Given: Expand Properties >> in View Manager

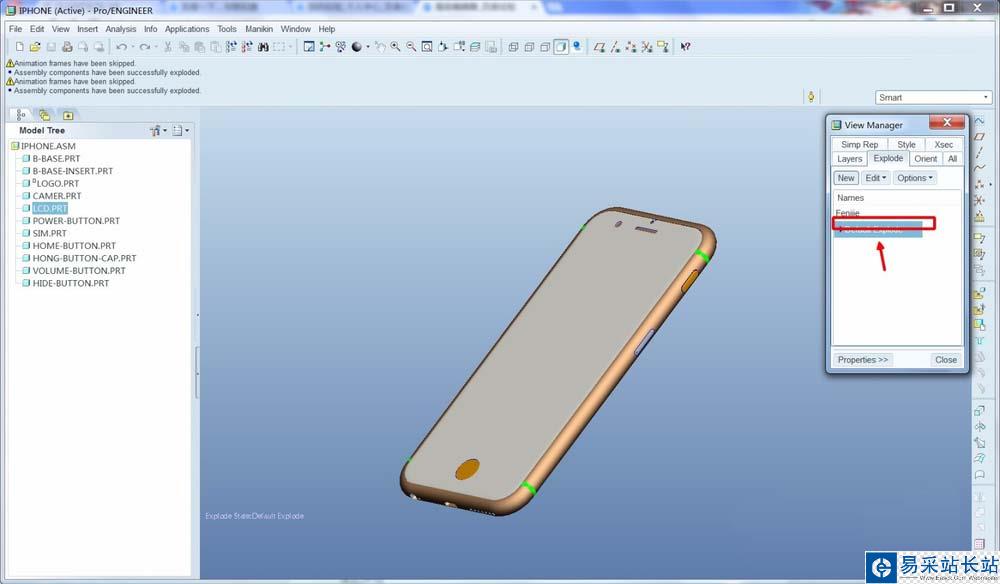Looking at the screenshot, I should pyautogui.click(x=863, y=360).
